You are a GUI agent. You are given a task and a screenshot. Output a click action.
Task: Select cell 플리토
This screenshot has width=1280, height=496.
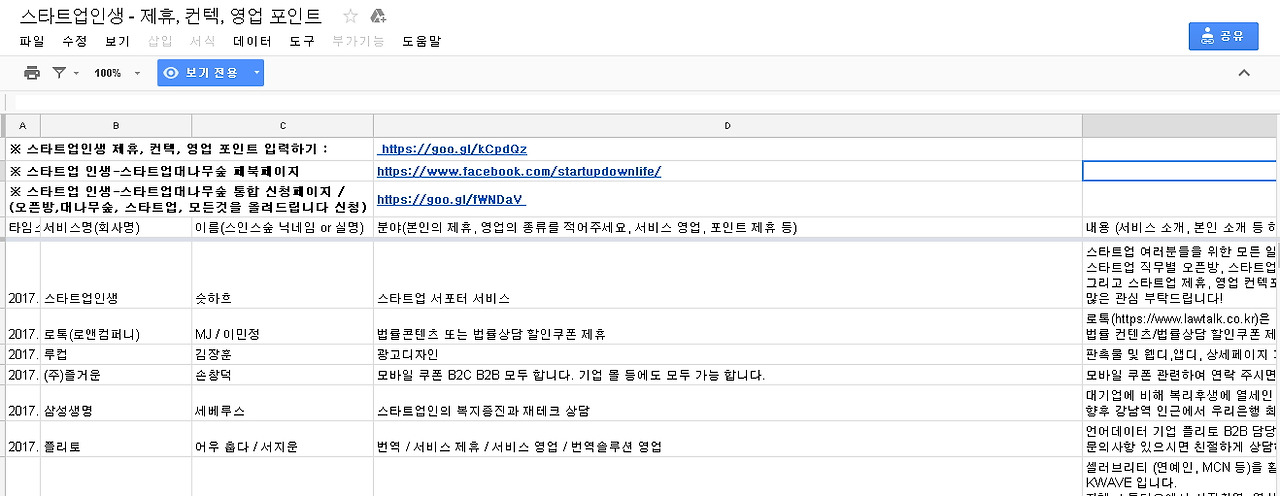pyautogui.click(x=116, y=439)
